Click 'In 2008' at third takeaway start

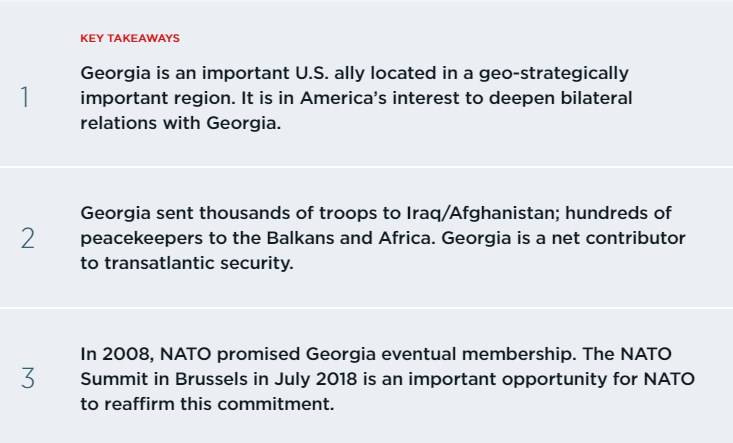(x=116, y=354)
